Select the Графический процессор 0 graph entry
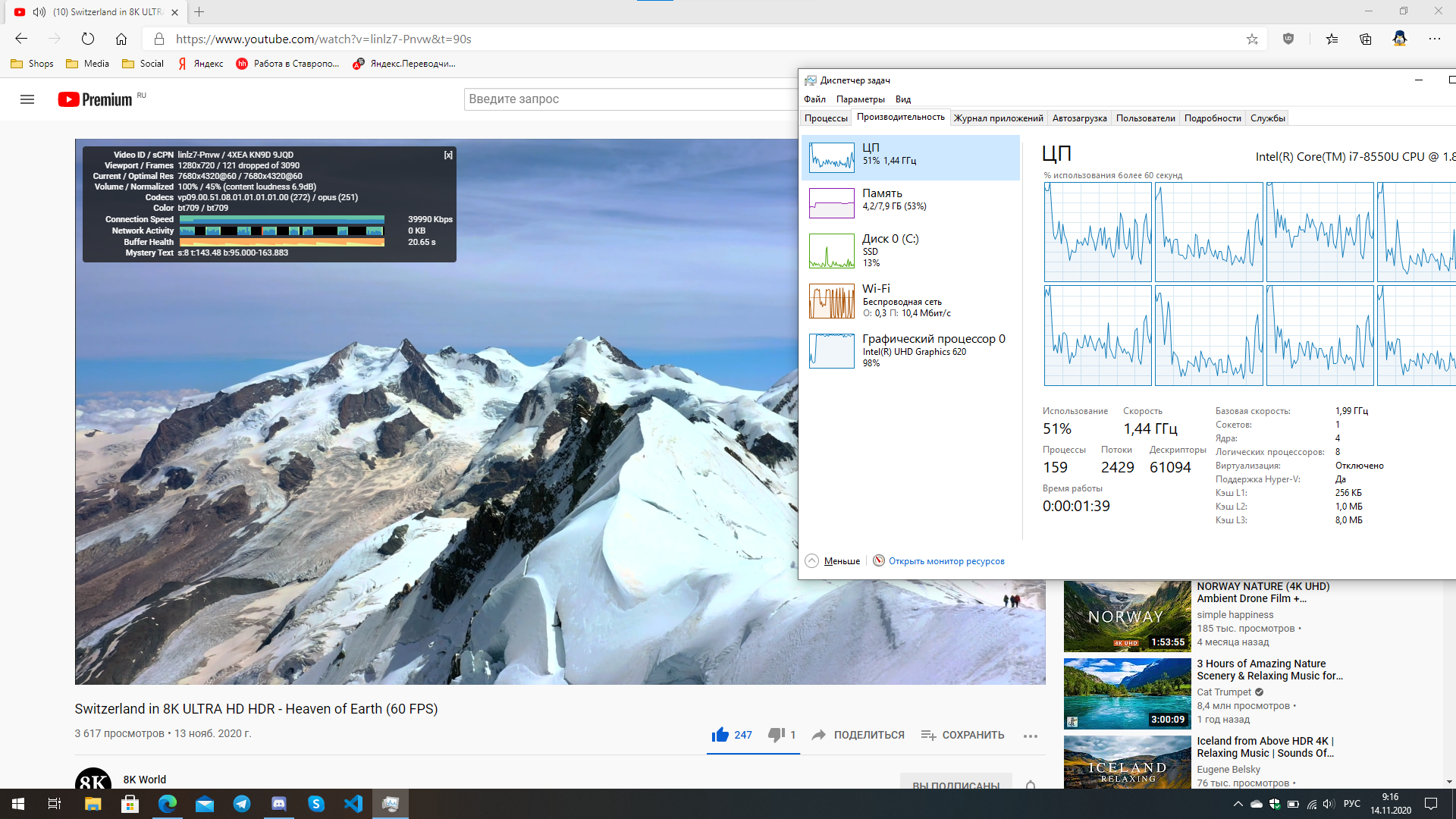The image size is (1456, 819). [x=910, y=350]
